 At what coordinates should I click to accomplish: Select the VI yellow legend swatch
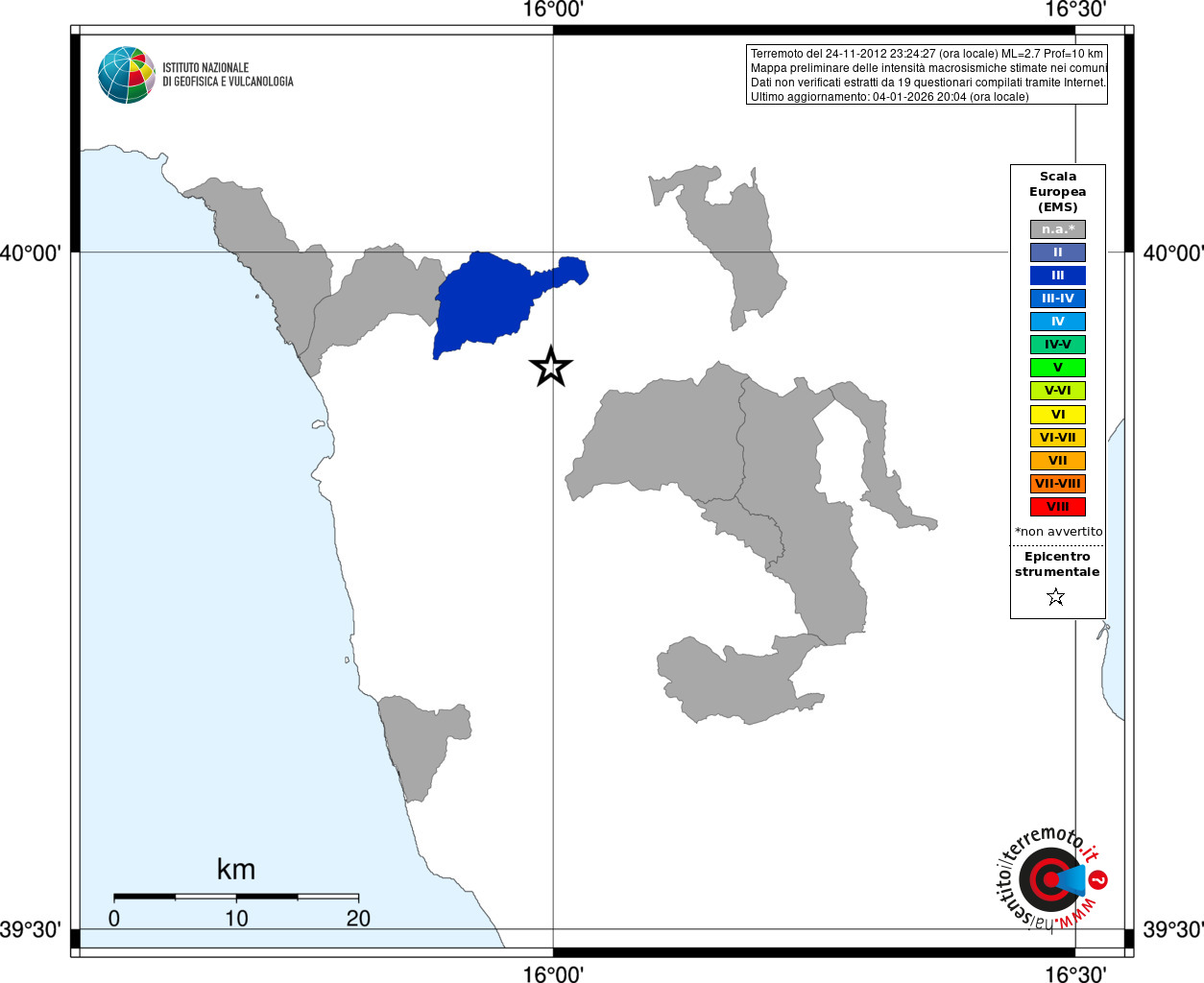point(1058,415)
